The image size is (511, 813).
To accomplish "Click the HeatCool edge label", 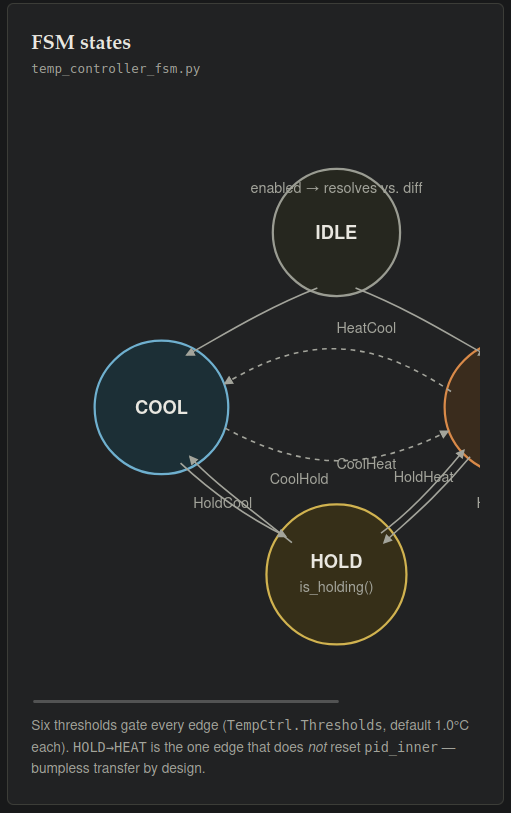I will (366, 328).
